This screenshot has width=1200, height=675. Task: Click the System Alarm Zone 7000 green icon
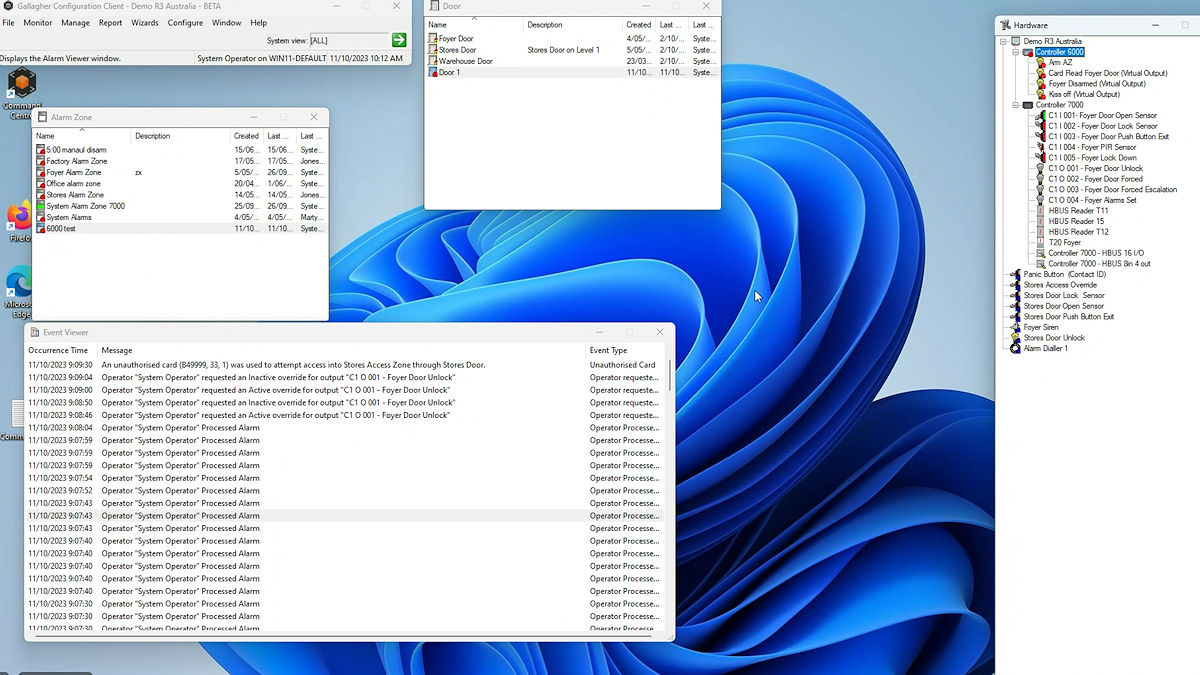(x=41, y=206)
